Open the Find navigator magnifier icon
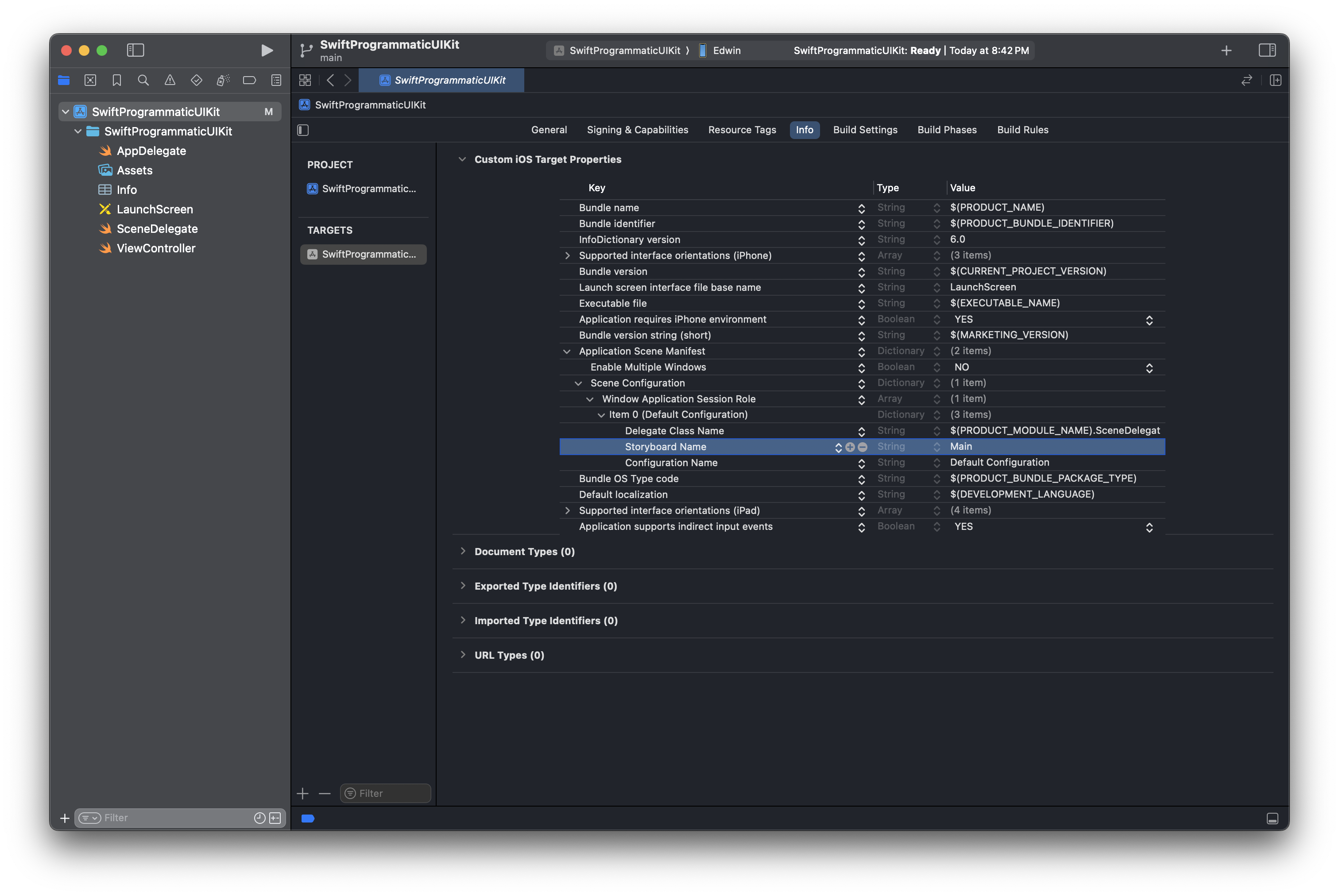The height and width of the screenshot is (896, 1339). tap(143, 81)
